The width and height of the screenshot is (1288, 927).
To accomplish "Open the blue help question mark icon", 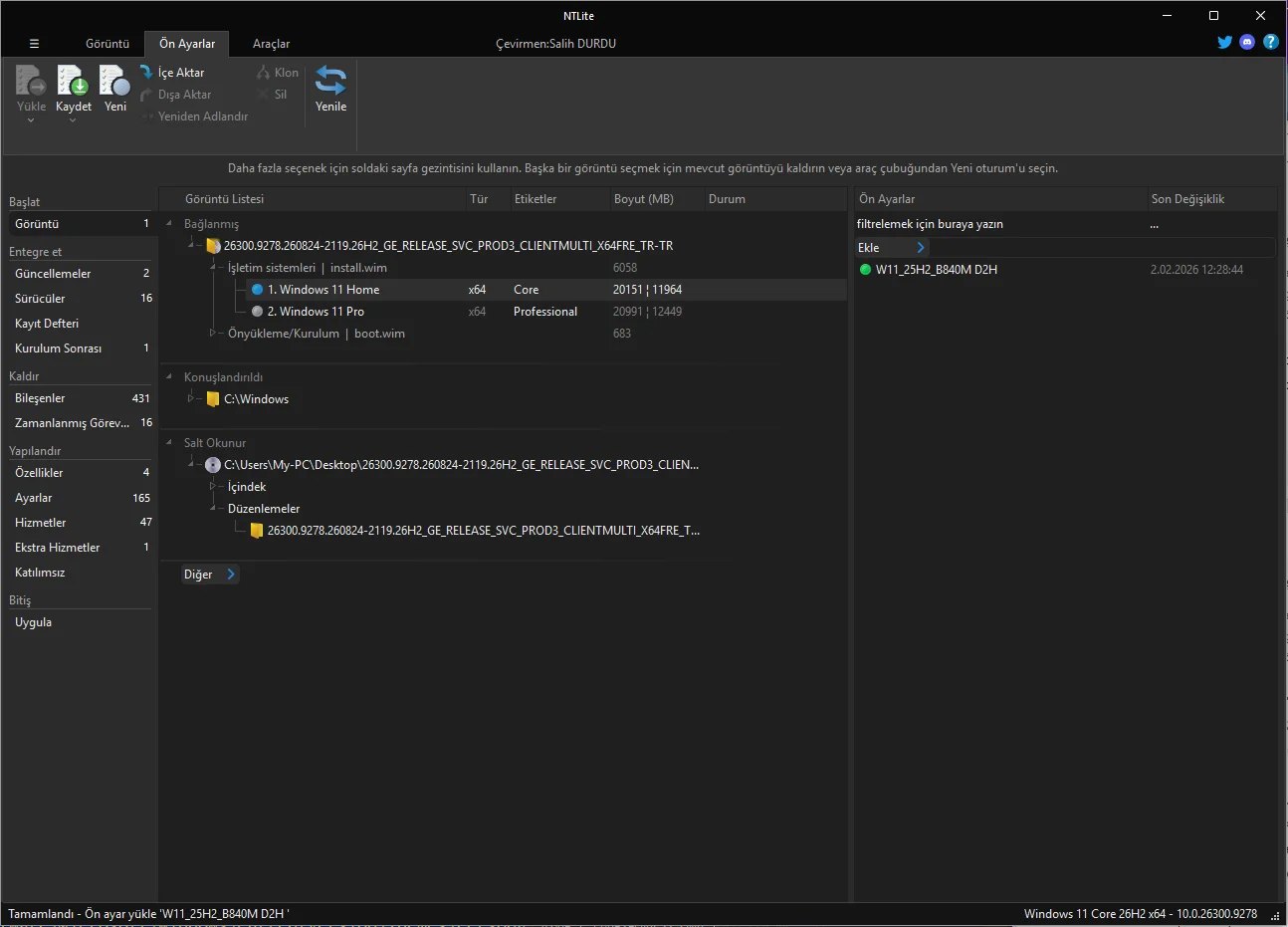I will (x=1270, y=42).
